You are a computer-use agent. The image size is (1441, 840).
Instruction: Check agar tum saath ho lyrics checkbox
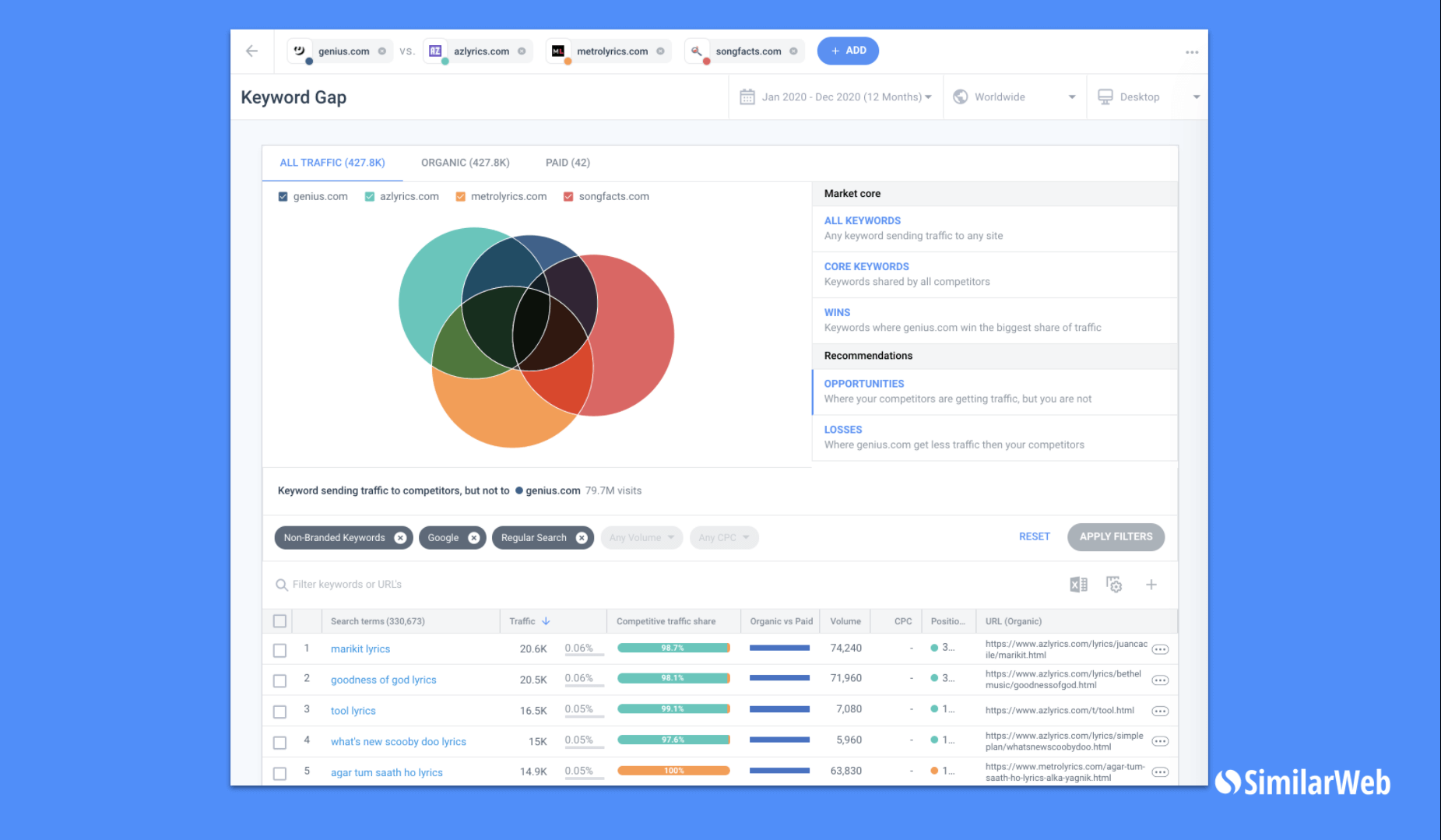[x=280, y=773]
